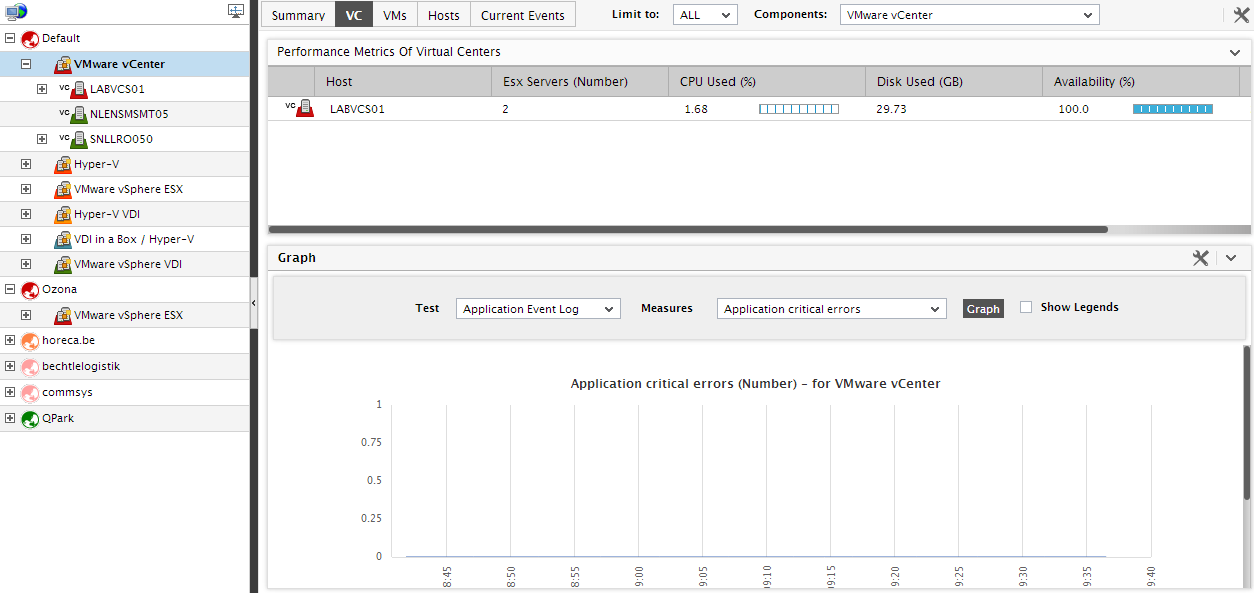1254x593 pixels.
Task: Click the bechtlelogistik zone globe icon
Action: (30, 366)
